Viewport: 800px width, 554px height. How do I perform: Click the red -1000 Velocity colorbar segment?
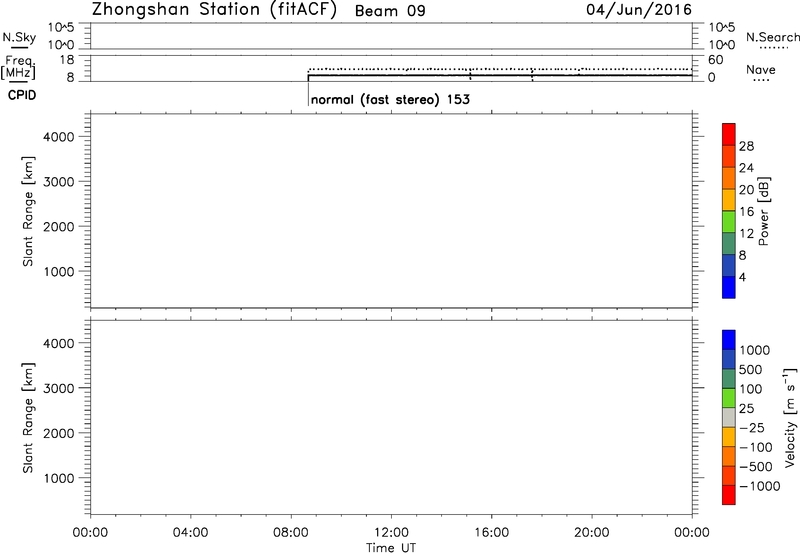point(729,495)
